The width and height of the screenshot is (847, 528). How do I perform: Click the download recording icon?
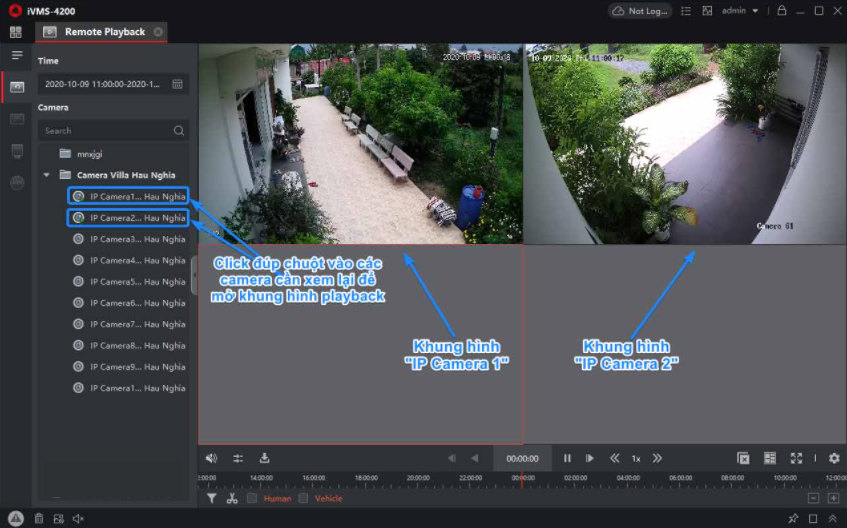tap(264, 458)
